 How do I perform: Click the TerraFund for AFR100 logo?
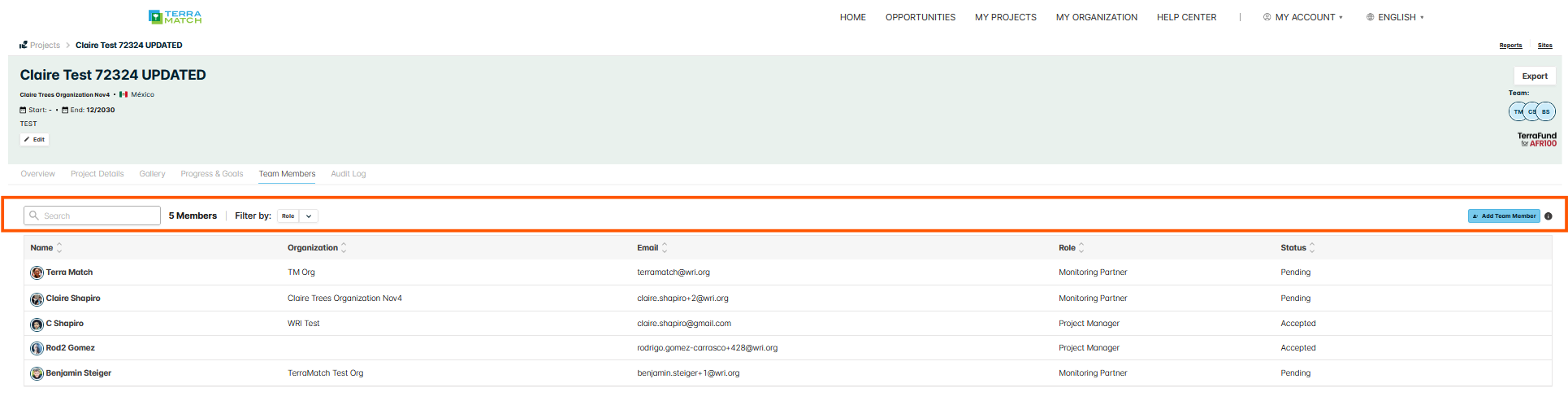tap(1537, 139)
